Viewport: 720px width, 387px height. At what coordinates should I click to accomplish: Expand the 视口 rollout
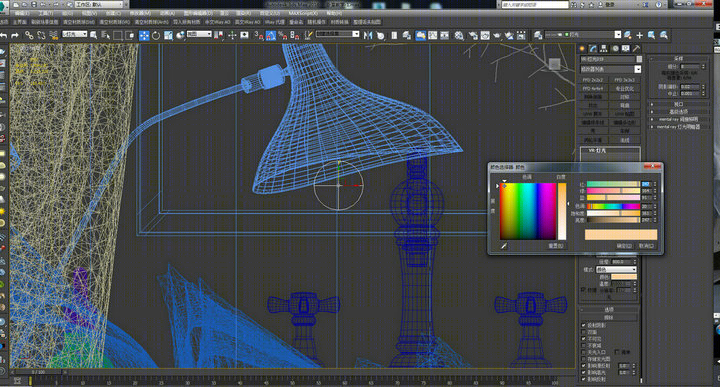tap(679, 104)
